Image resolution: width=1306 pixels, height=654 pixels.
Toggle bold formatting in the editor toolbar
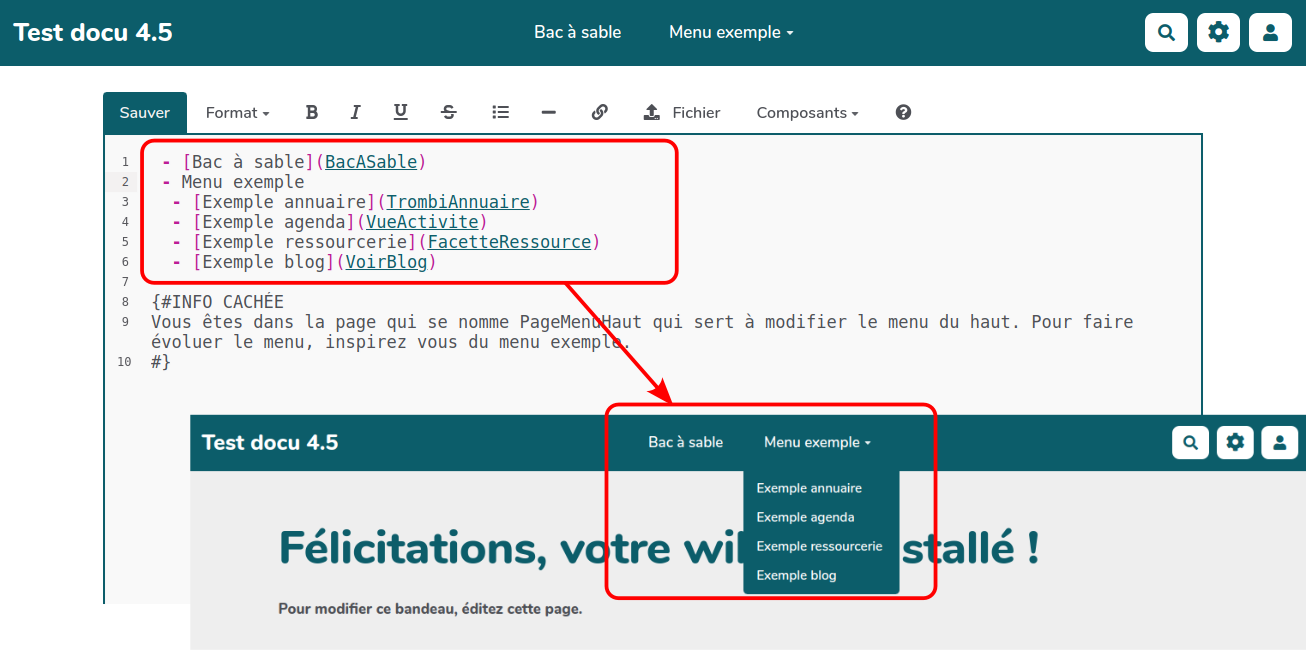click(311, 112)
